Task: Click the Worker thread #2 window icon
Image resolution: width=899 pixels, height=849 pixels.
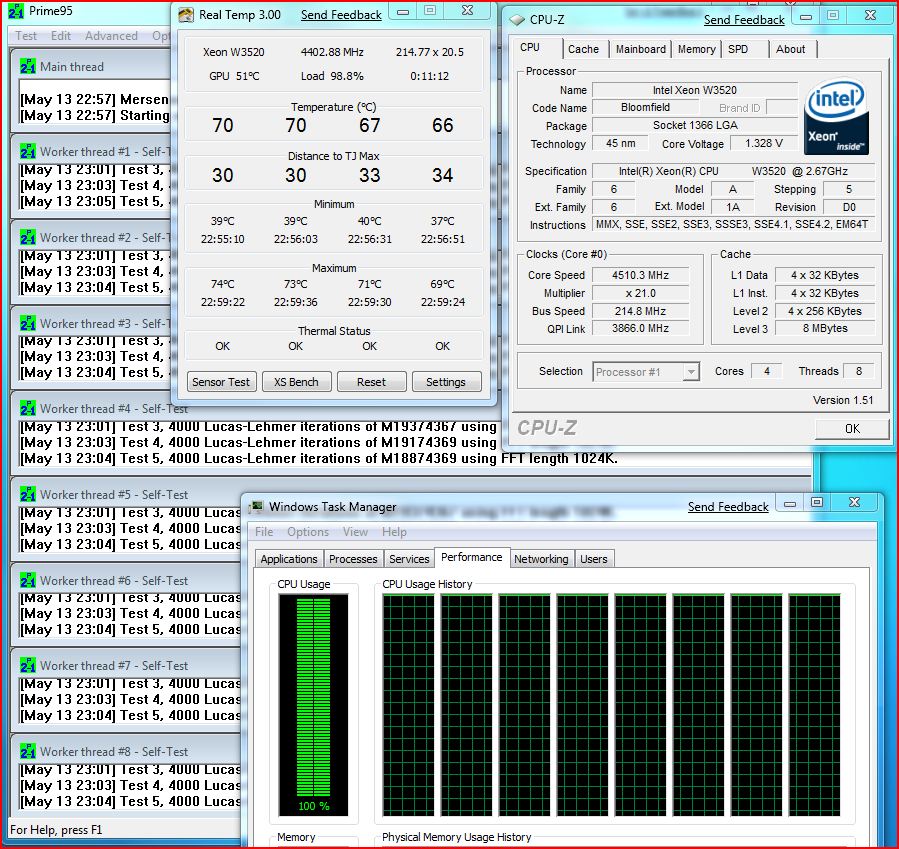Action: 28,237
